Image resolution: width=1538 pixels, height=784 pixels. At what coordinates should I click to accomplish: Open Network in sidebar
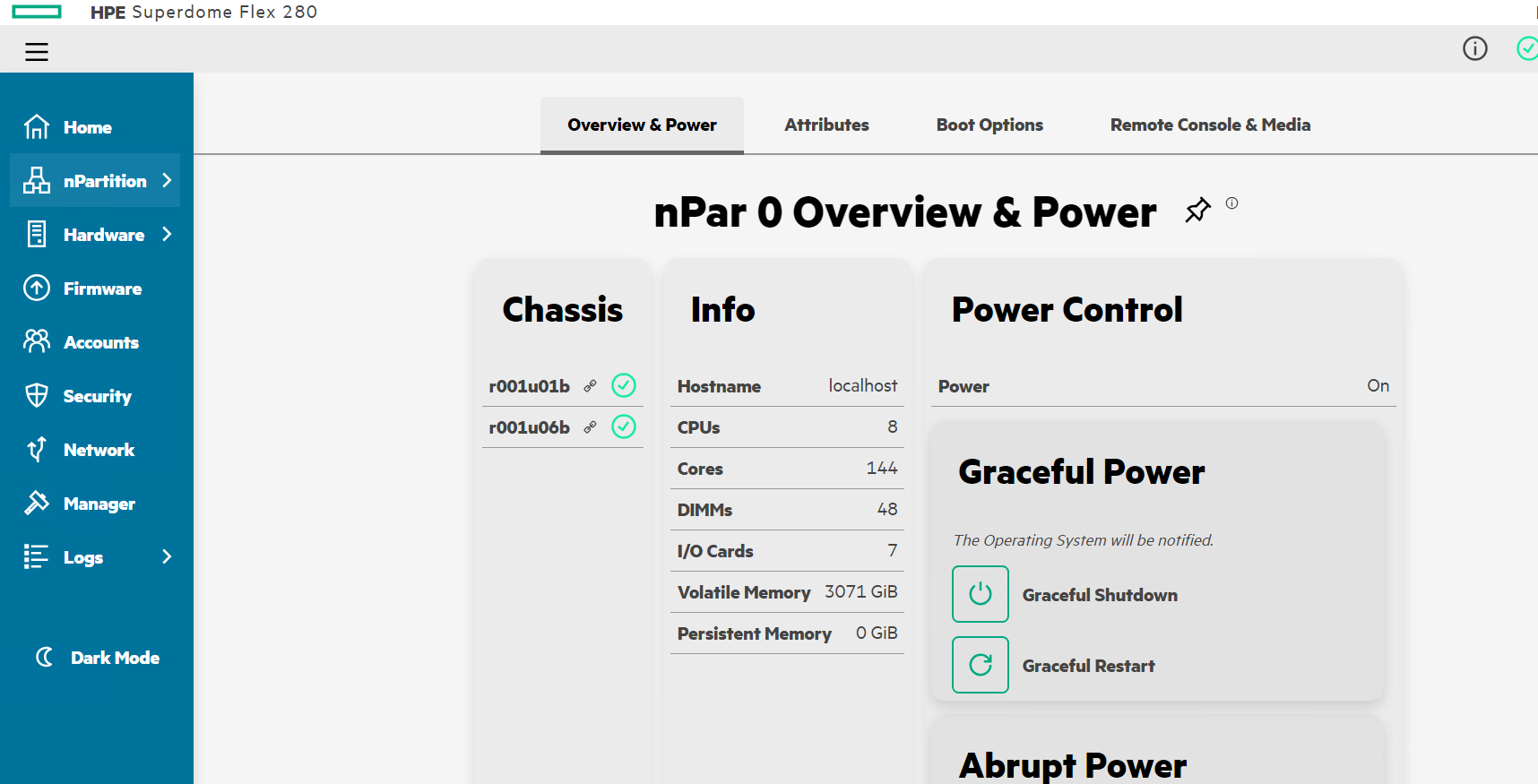[x=99, y=450]
